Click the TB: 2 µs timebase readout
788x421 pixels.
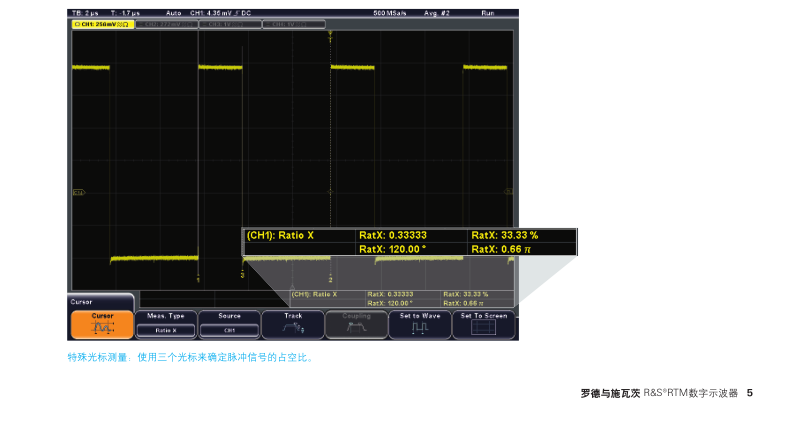click(85, 13)
